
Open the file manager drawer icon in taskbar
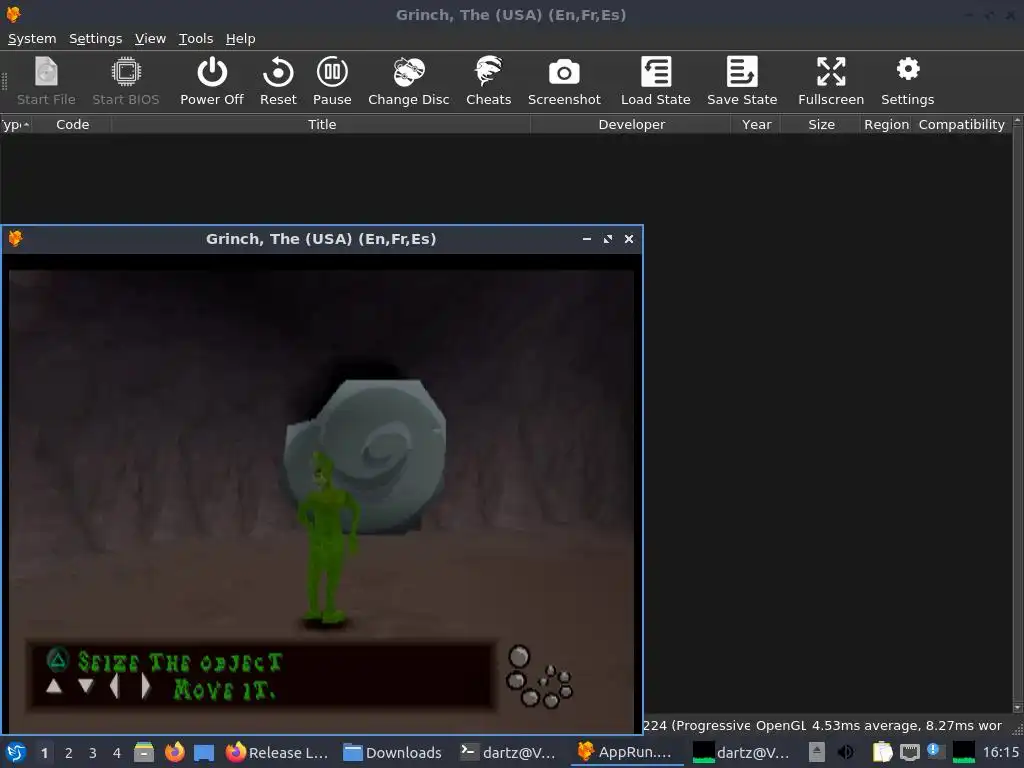[x=144, y=752]
